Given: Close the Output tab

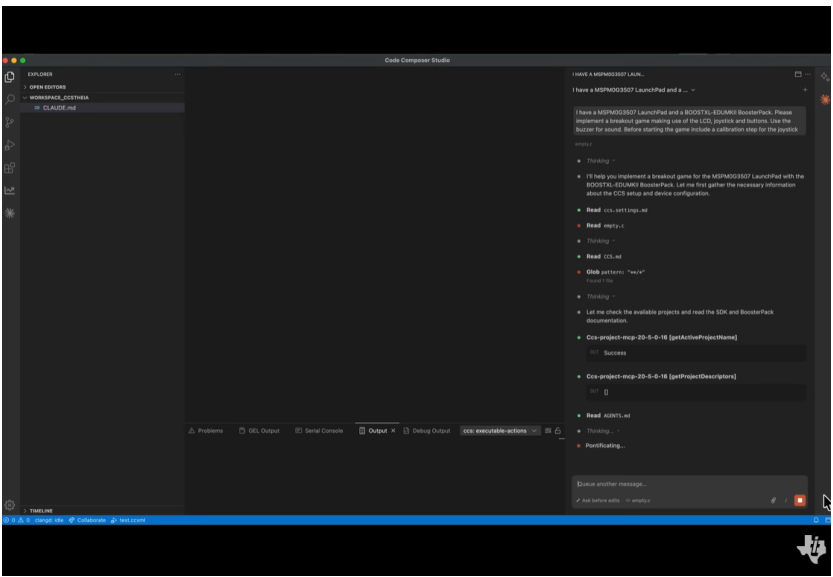Looking at the screenshot, I should (393, 431).
